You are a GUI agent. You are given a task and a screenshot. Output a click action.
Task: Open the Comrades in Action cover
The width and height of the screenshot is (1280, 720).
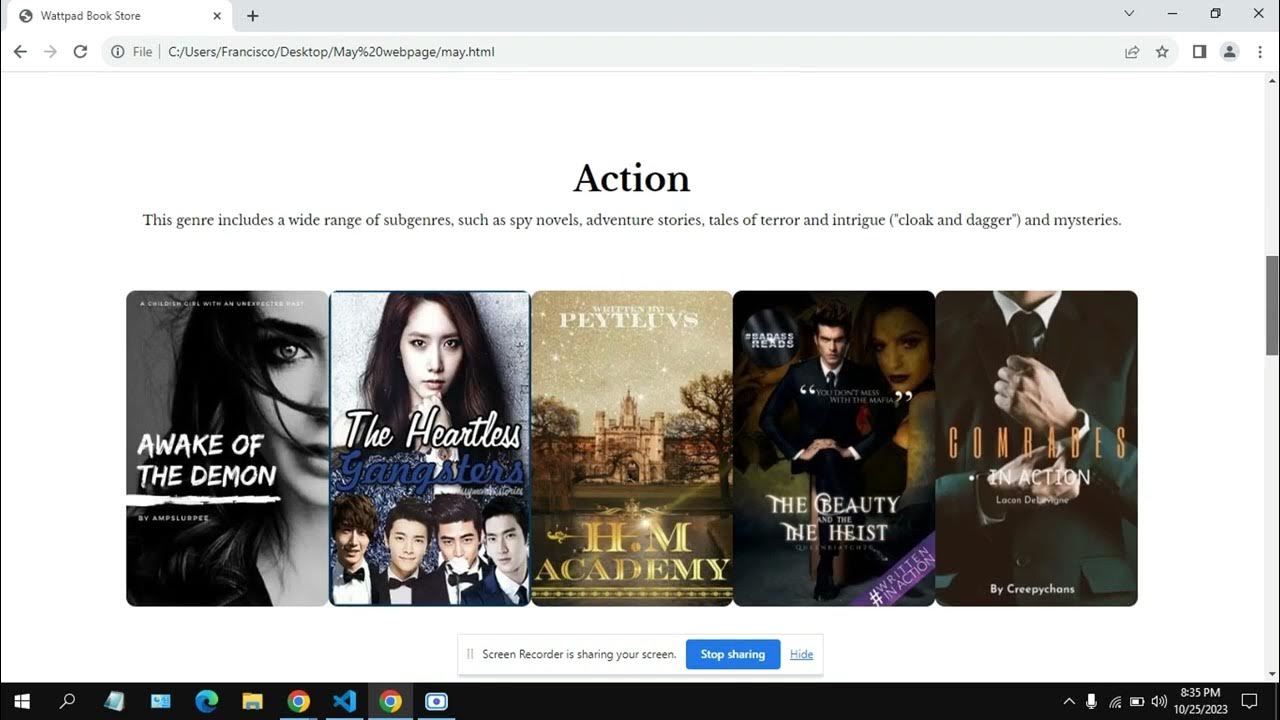(1036, 448)
